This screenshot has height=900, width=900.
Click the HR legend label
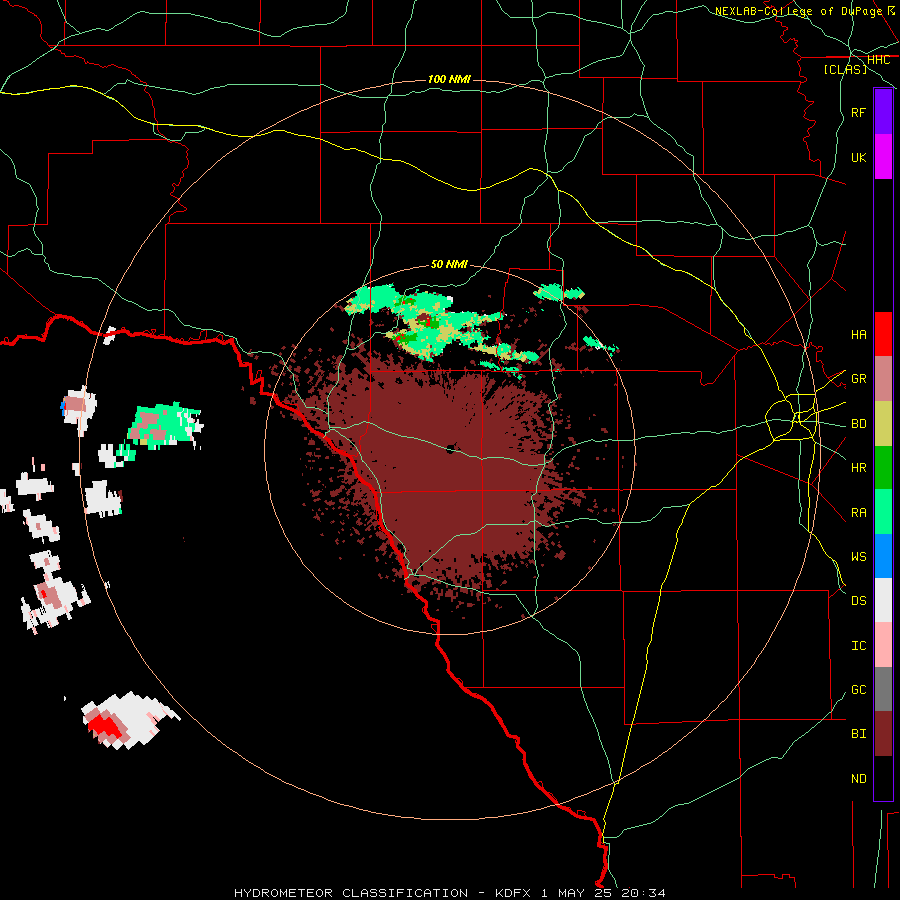[x=858, y=468]
